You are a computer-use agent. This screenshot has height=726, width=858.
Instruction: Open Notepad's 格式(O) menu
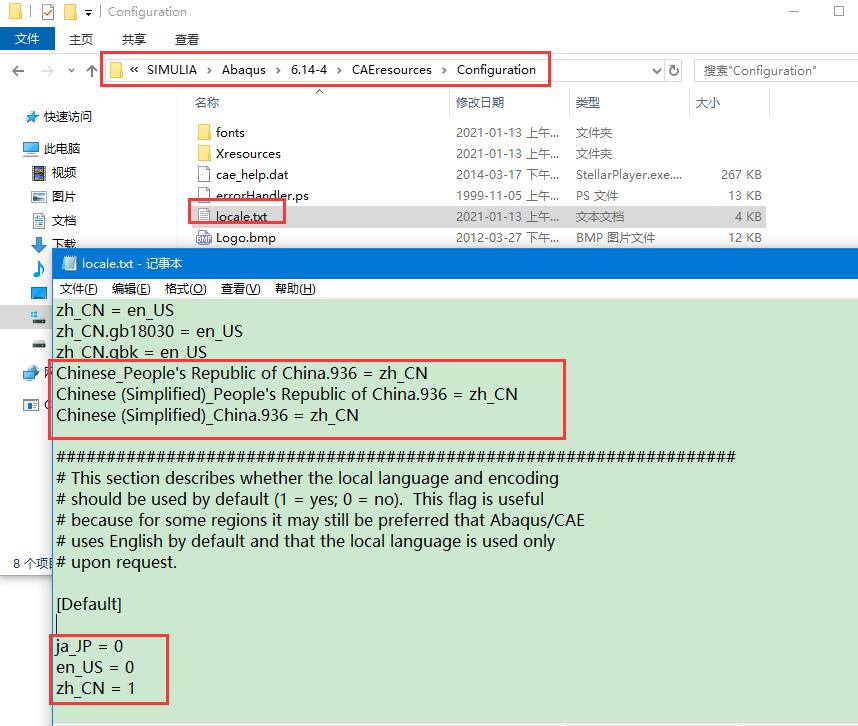[185, 289]
